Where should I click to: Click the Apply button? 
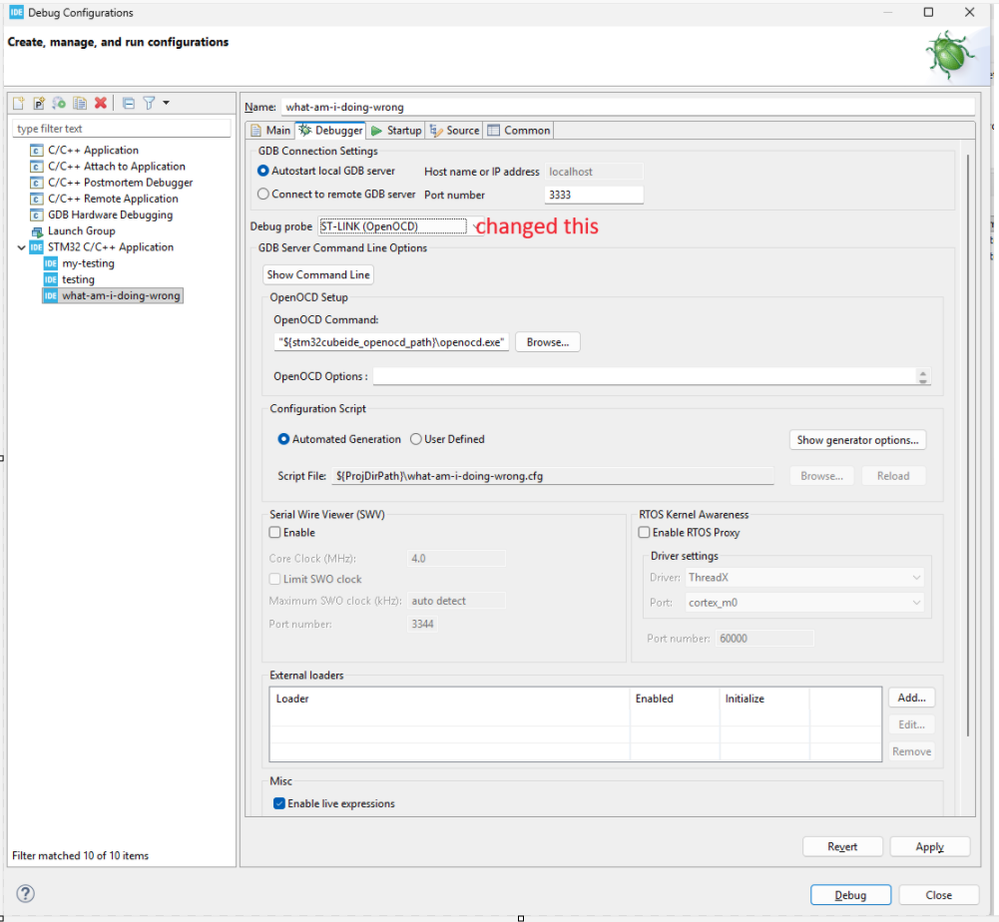coord(930,846)
